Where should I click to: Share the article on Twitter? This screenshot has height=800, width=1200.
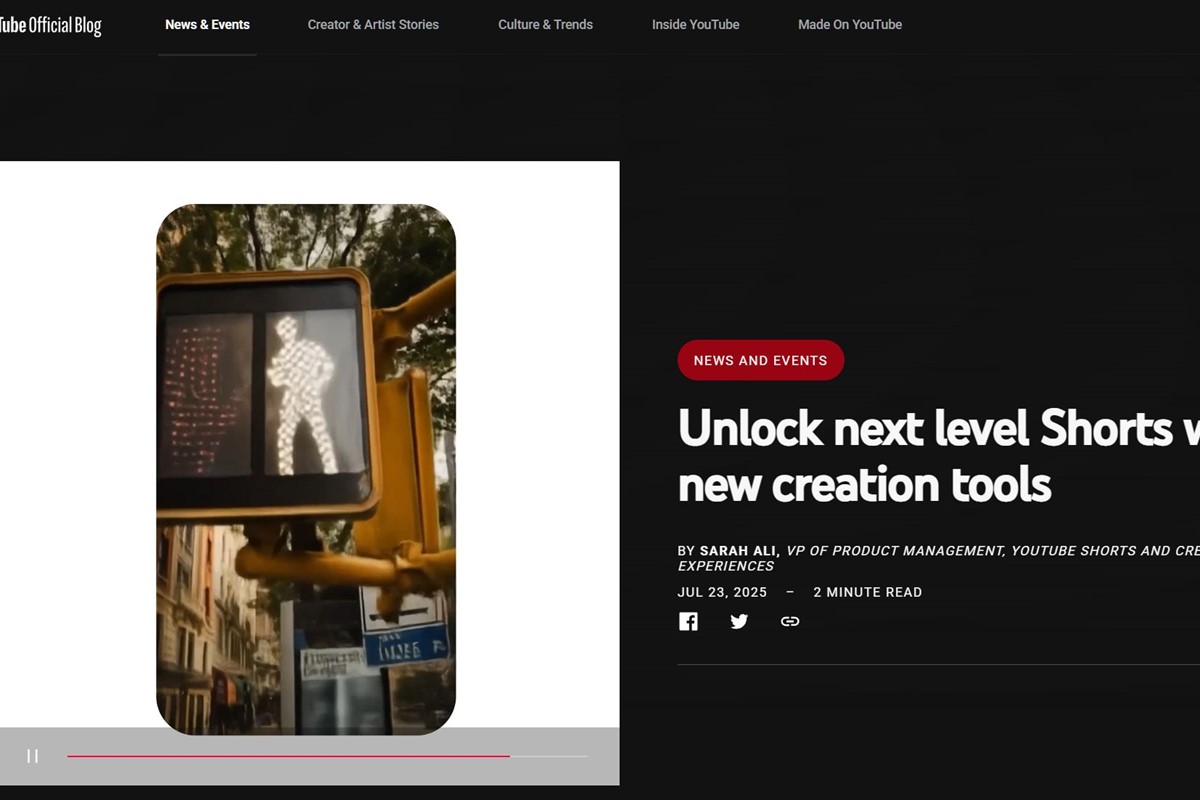pyautogui.click(x=739, y=622)
